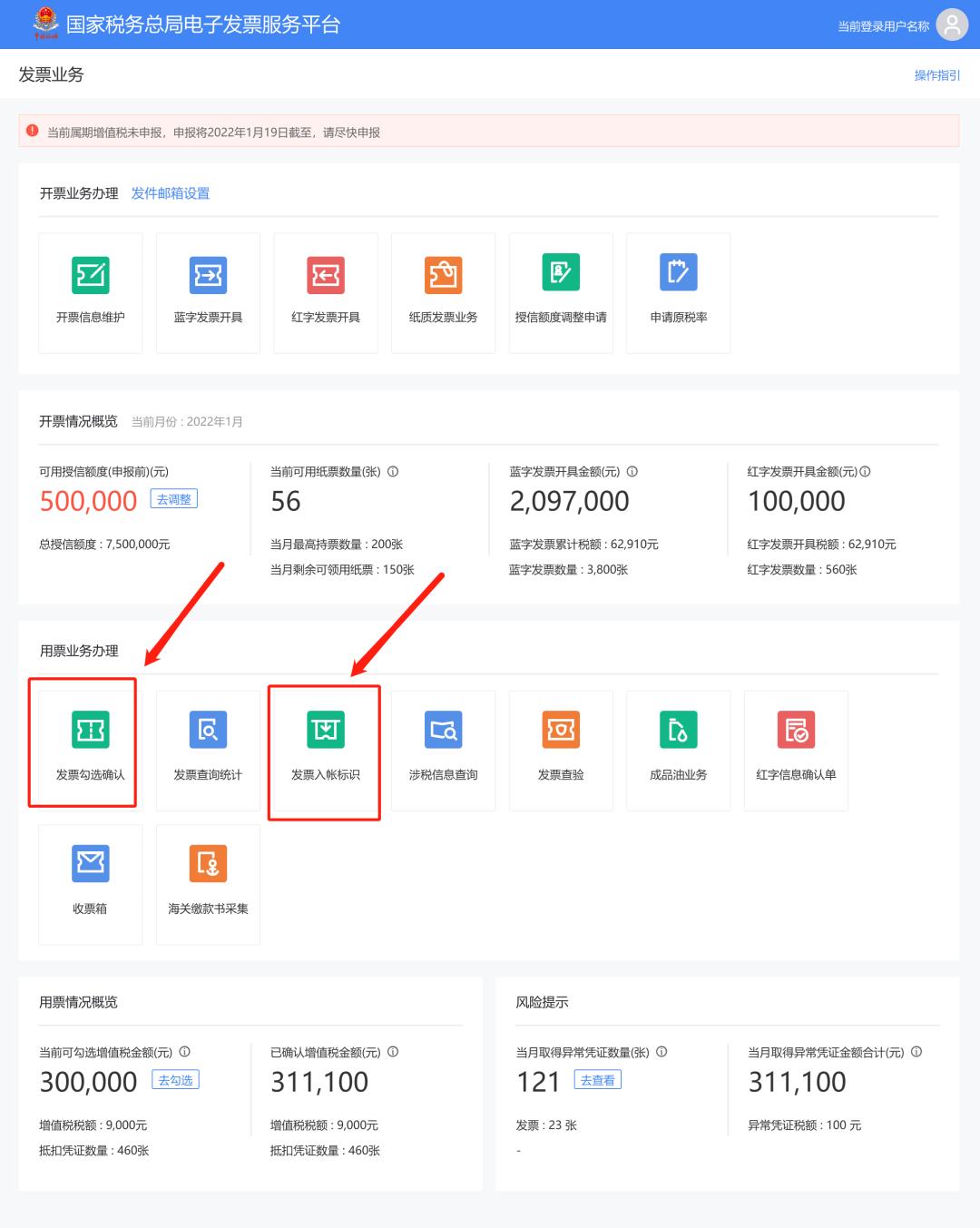Open the 收票箱 inbox
The width and height of the screenshot is (980, 1228).
click(x=90, y=885)
